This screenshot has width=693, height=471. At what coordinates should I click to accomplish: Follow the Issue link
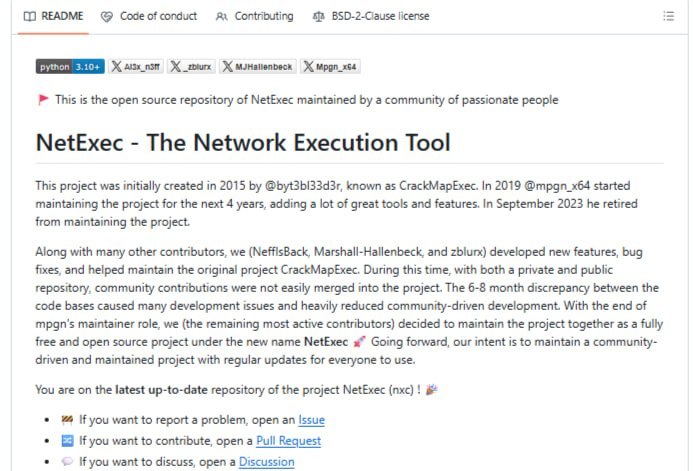point(312,420)
